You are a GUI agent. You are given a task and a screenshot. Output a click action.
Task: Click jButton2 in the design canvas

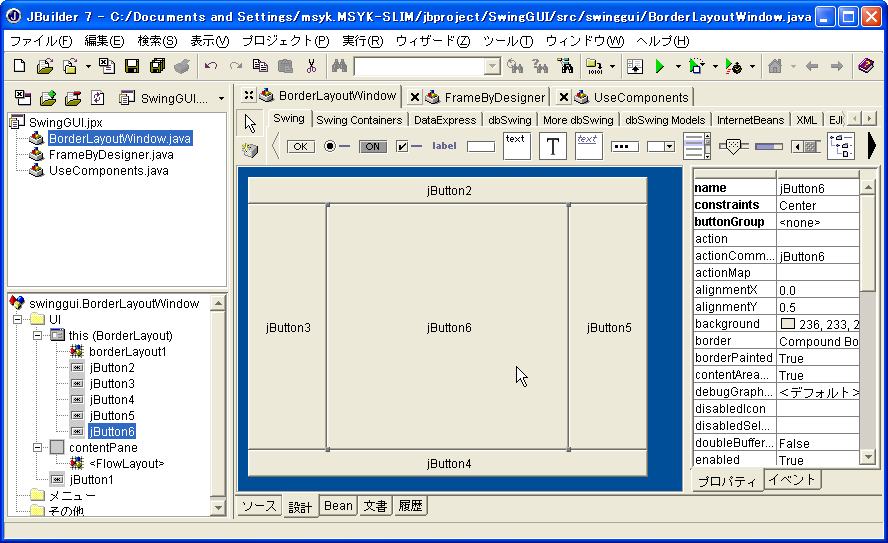click(448, 190)
